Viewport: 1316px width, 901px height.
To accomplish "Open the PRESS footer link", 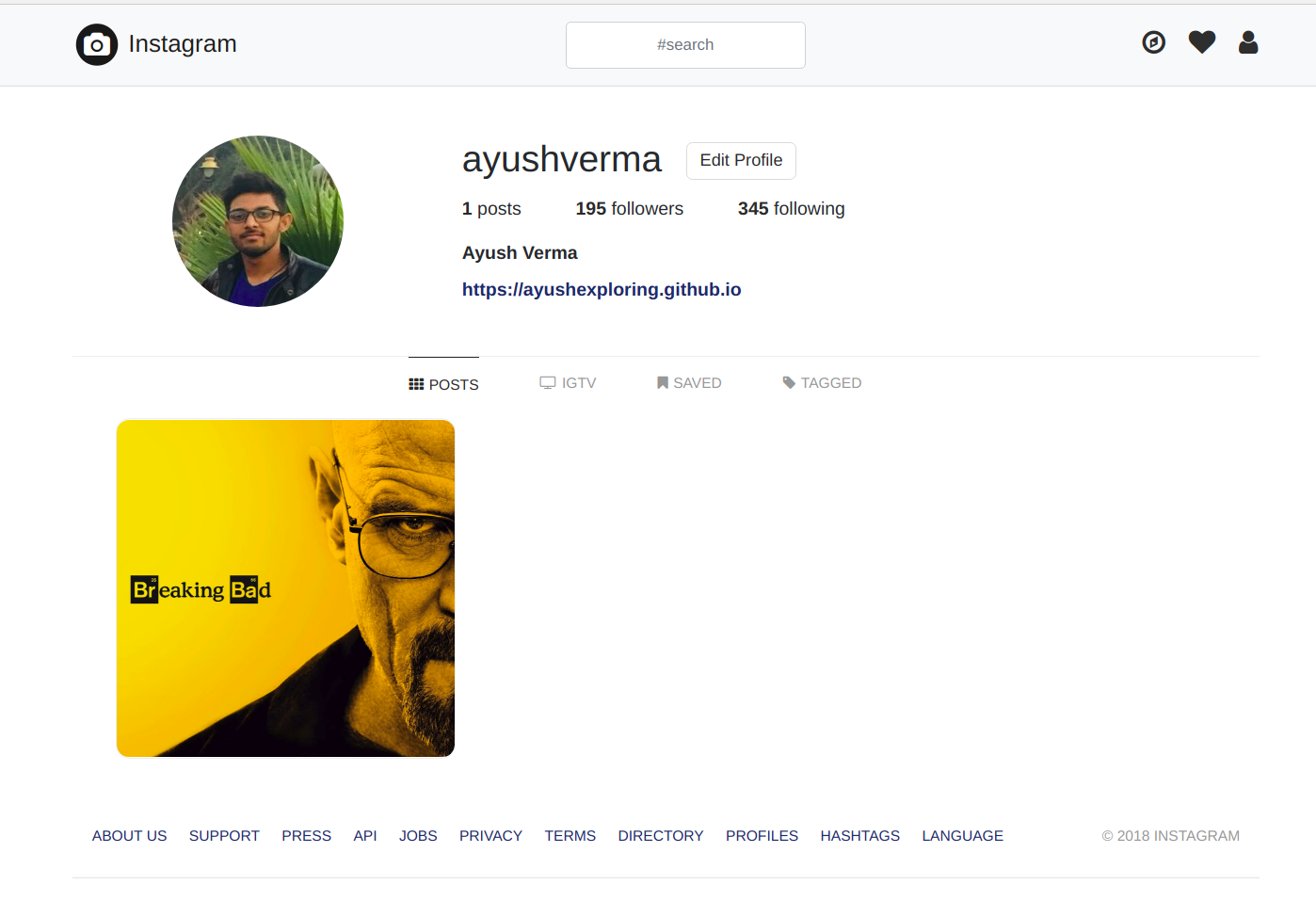I will click(x=307, y=836).
